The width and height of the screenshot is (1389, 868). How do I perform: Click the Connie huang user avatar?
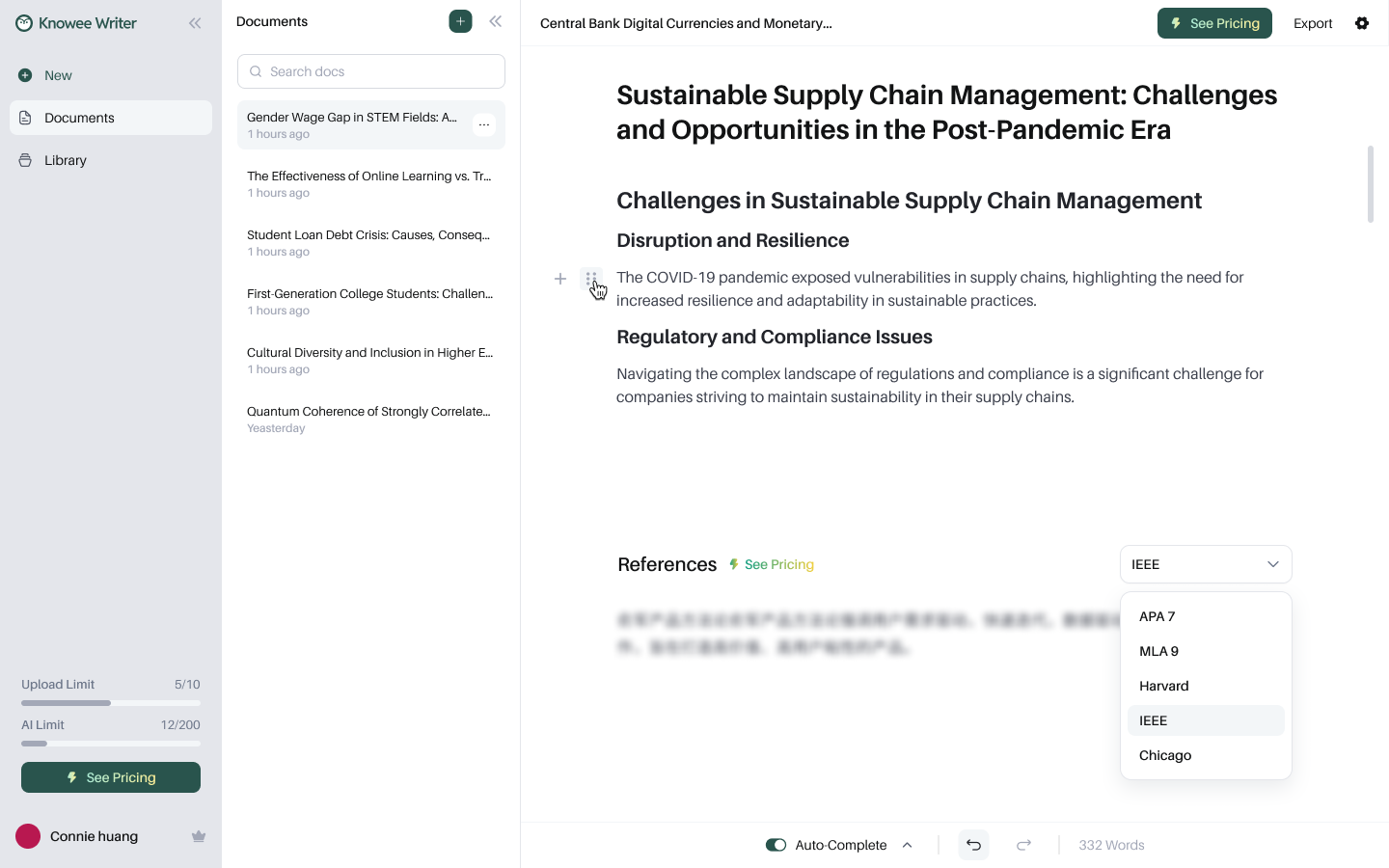(x=28, y=836)
